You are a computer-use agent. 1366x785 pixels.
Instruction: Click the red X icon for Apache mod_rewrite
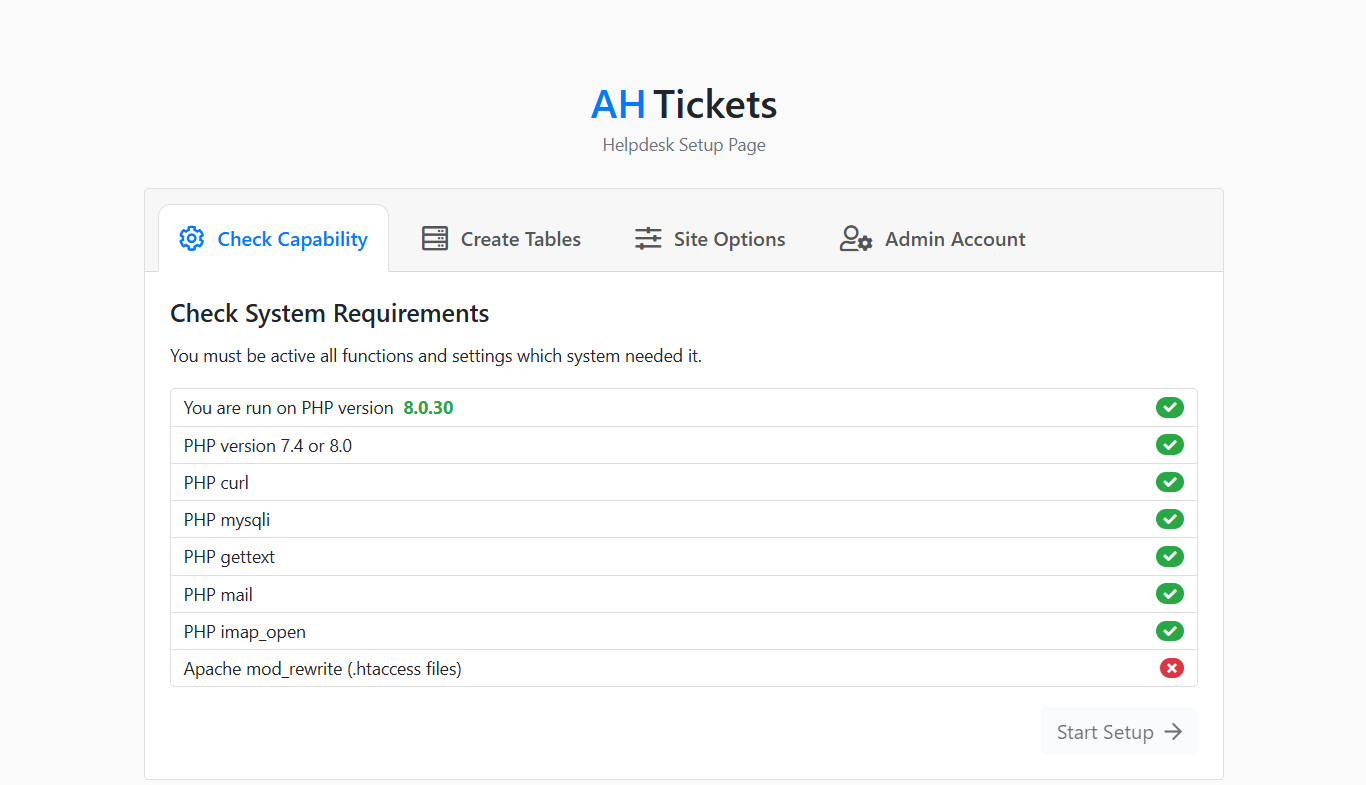click(1172, 668)
